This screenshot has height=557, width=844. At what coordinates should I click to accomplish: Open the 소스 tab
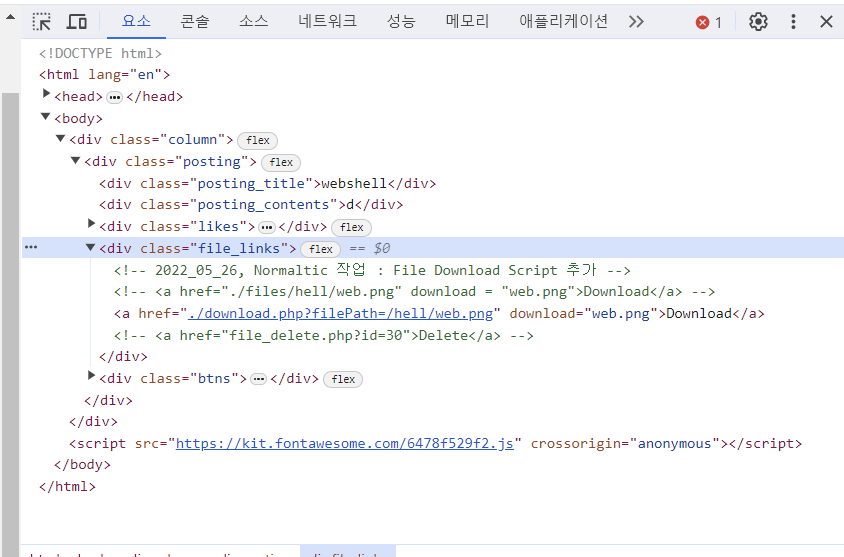254,21
